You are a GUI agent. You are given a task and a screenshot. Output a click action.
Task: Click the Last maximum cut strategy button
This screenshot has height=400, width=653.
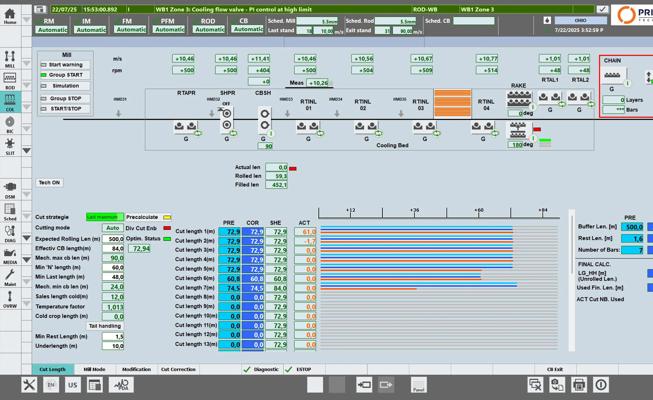pyautogui.click(x=105, y=217)
